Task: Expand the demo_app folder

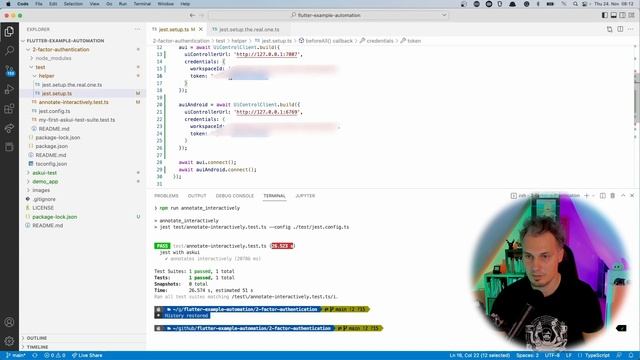Action: tap(28, 182)
